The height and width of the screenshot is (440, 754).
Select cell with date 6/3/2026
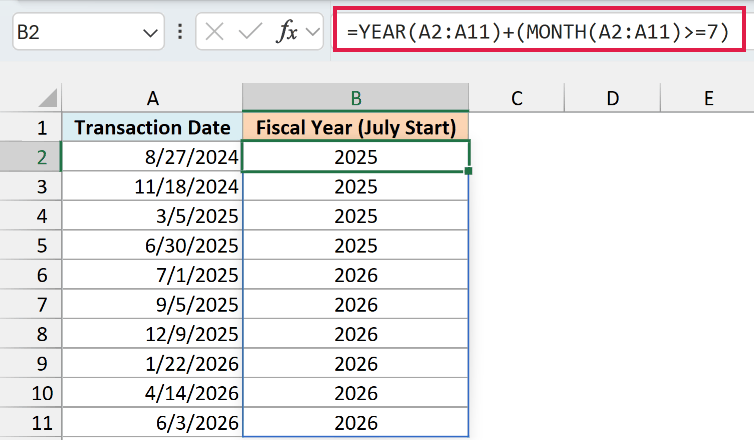[152, 423]
